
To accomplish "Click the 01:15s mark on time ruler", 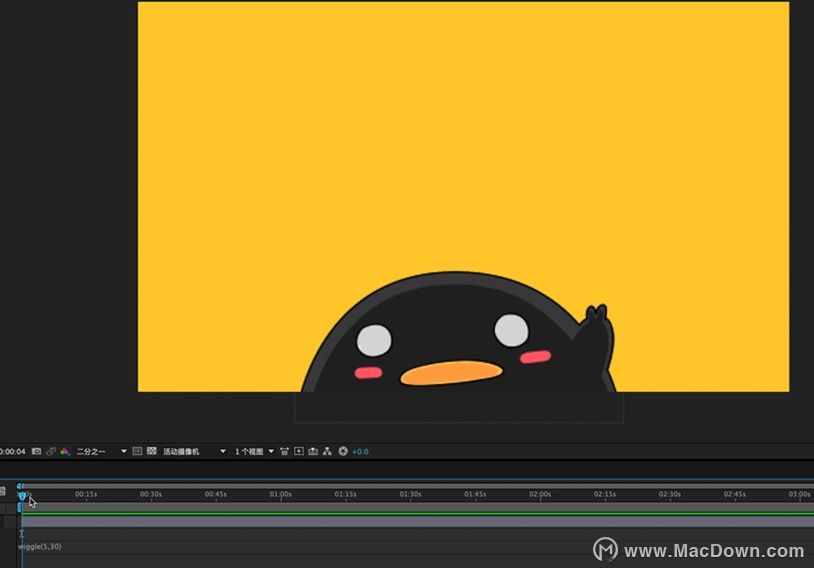I will (x=345, y=494).
